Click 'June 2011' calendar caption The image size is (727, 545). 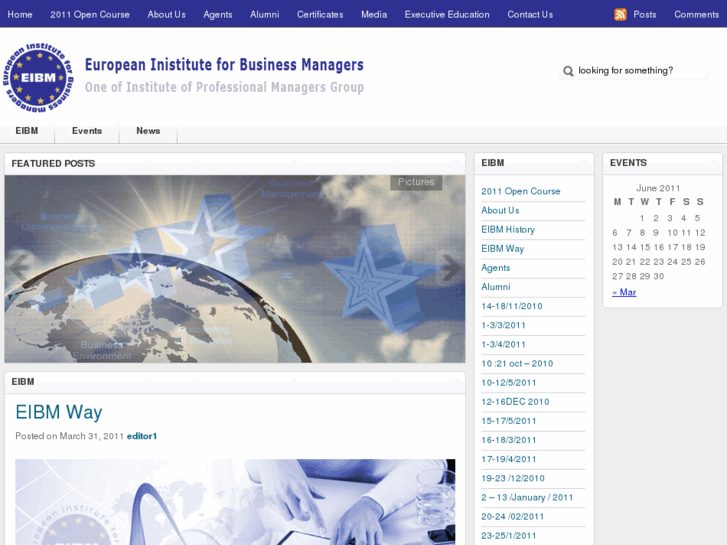(658, 188)
